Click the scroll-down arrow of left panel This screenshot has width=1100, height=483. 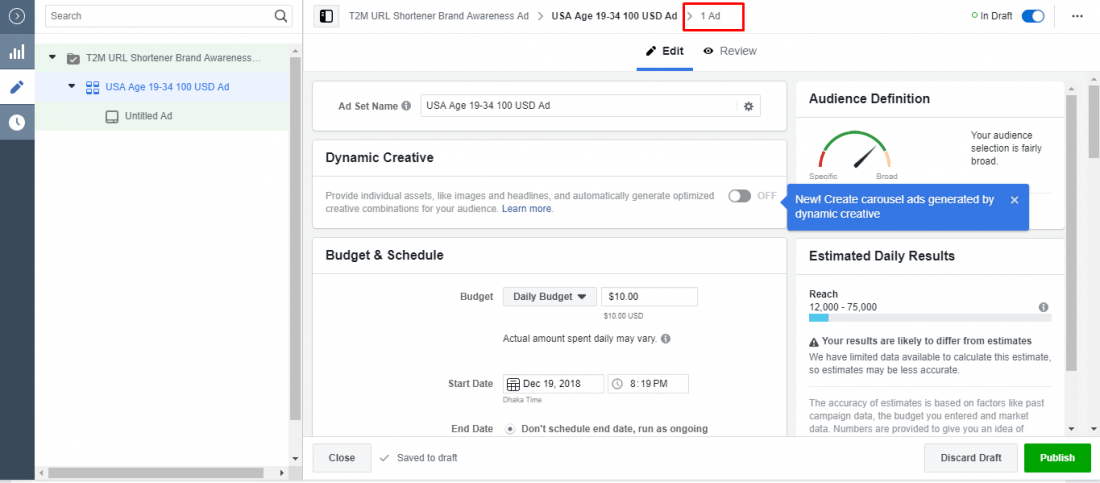tap(295, 458)
